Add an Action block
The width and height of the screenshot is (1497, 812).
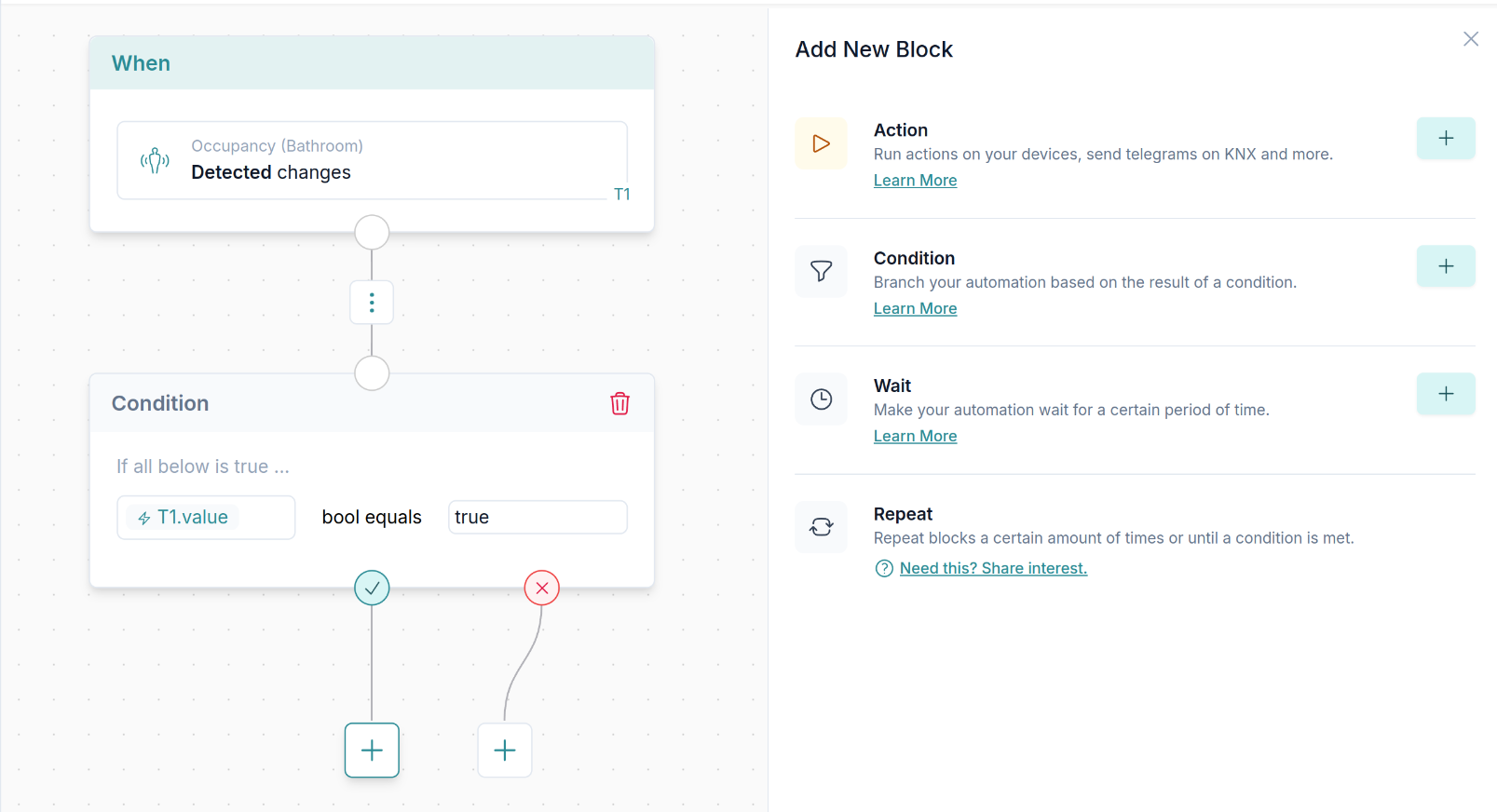pos(1445,139)
